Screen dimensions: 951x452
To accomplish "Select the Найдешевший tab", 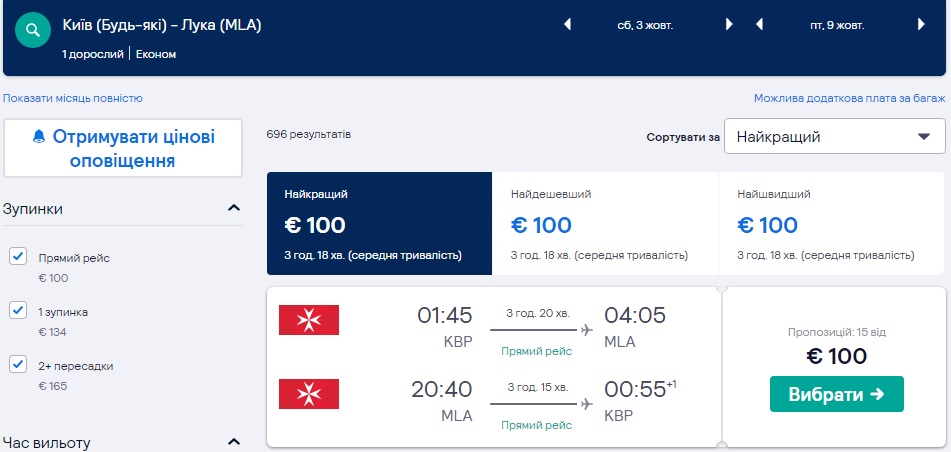I will point(605,224).
